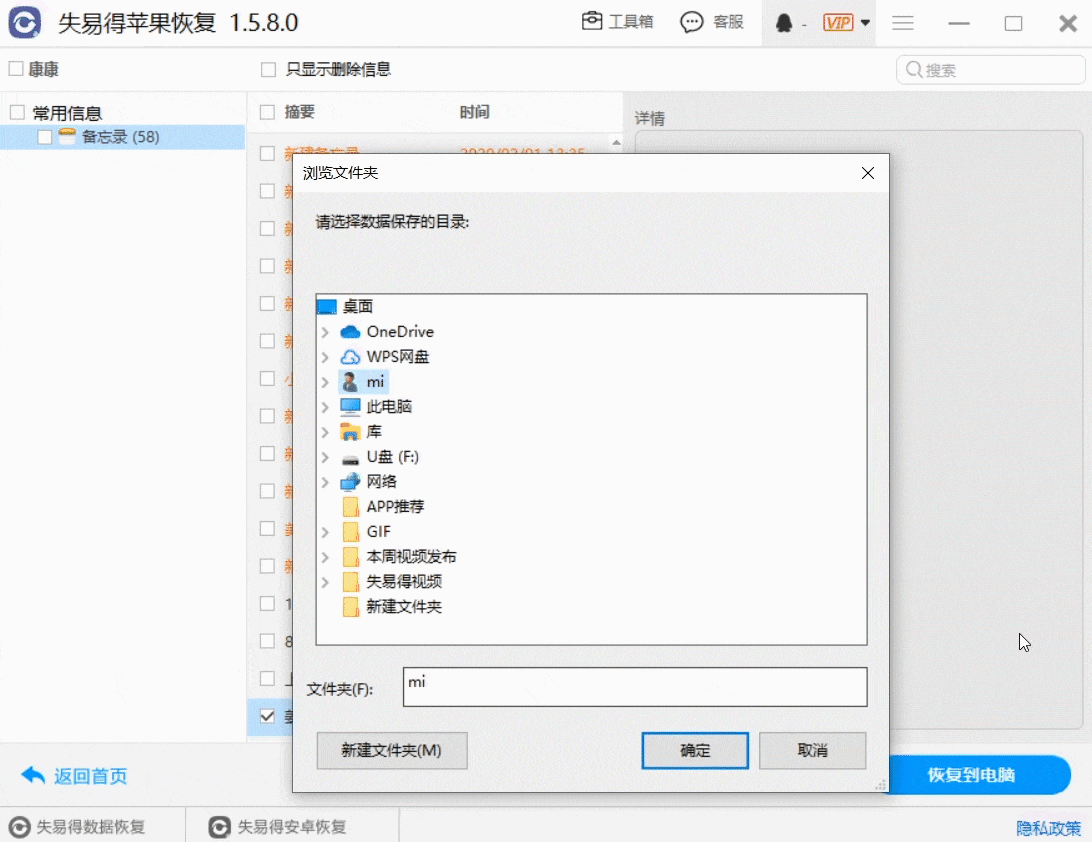Enable 只显示删除信息 checkbox
The height and width of the screenshot is (842, 1092).
click(268, 69)
